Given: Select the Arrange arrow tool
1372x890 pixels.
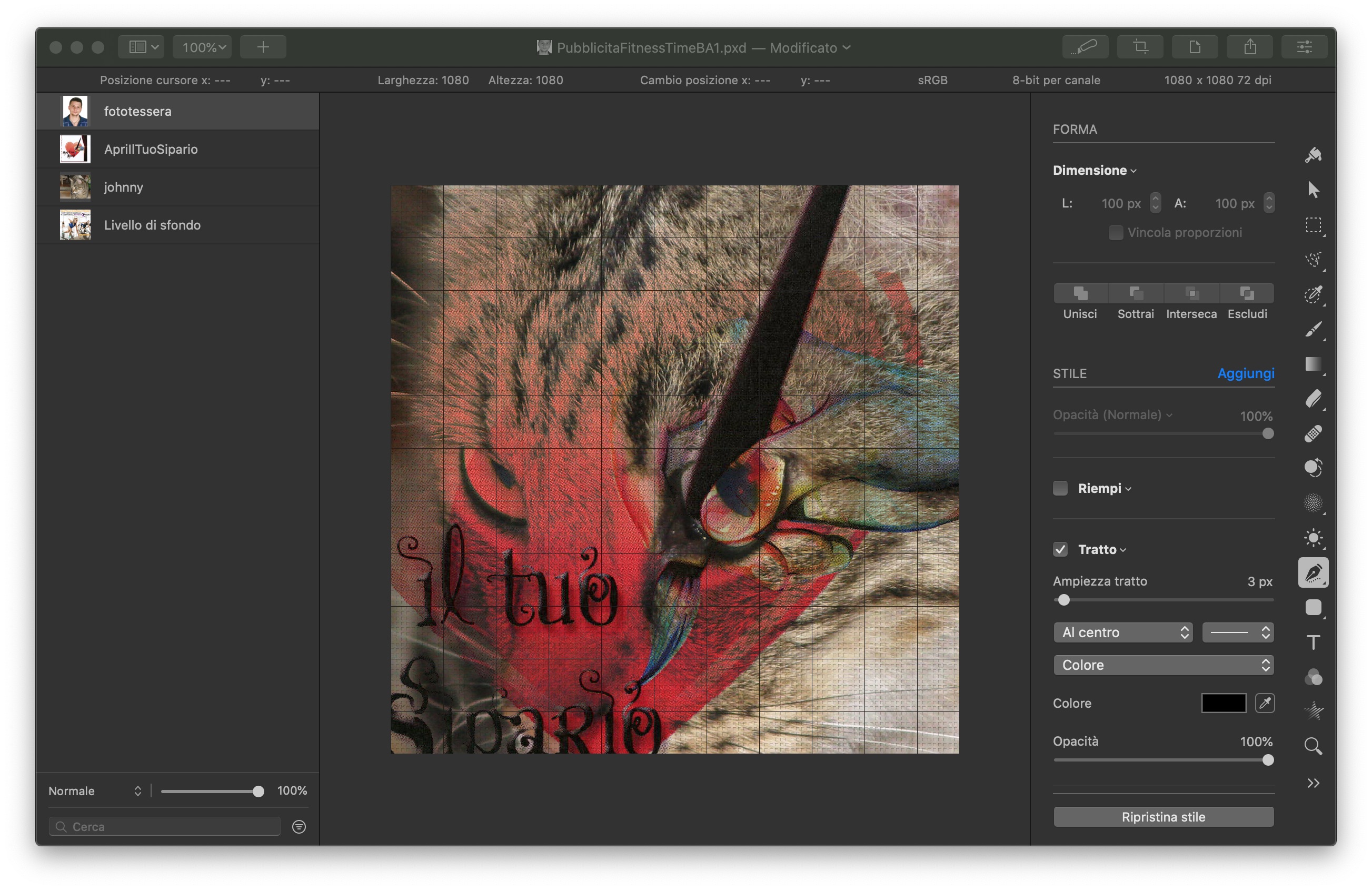Looking at the screenshot, I should [1313, 189].
